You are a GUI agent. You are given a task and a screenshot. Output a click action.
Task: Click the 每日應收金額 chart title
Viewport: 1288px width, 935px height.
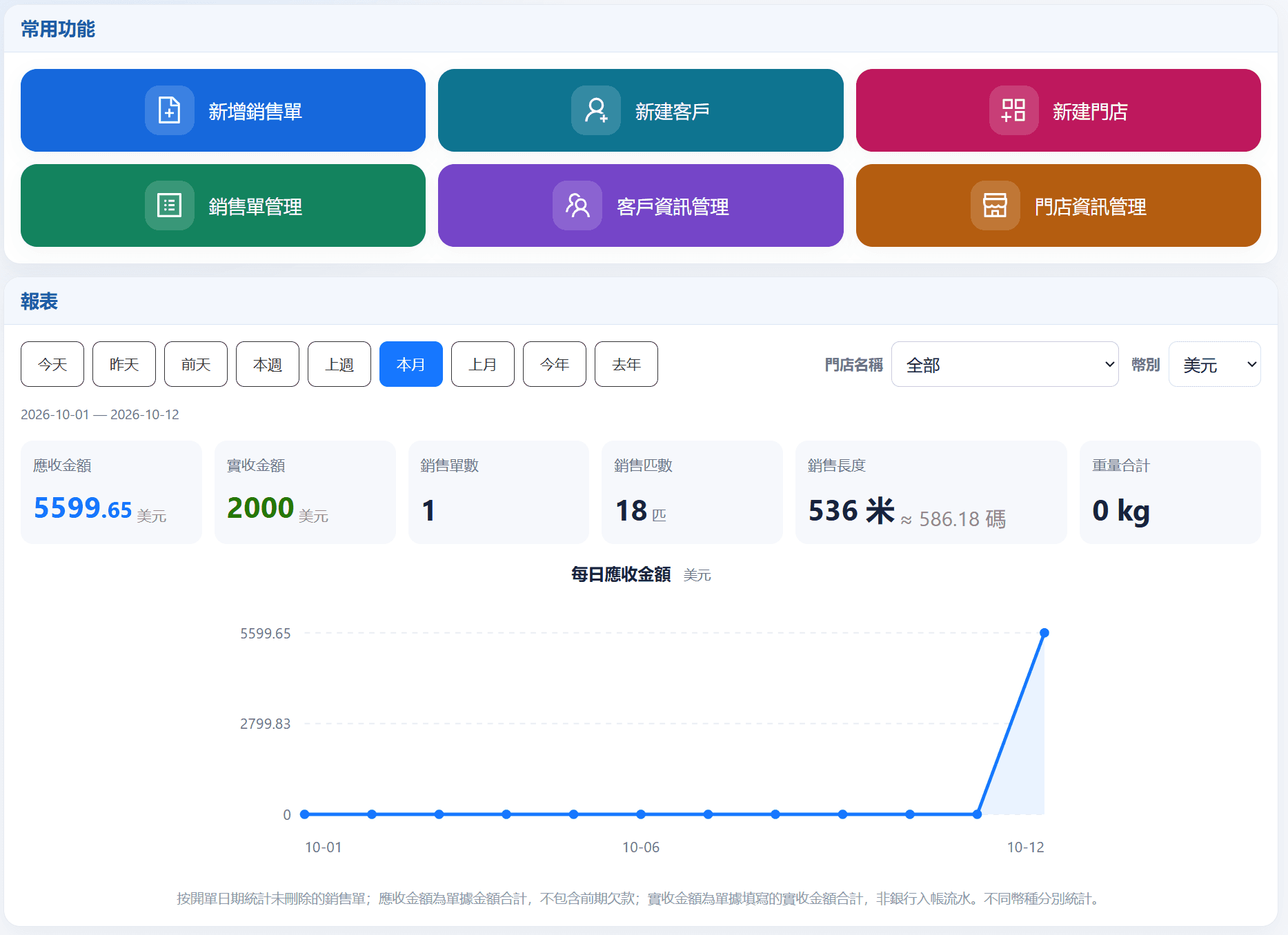coord(621,574)
